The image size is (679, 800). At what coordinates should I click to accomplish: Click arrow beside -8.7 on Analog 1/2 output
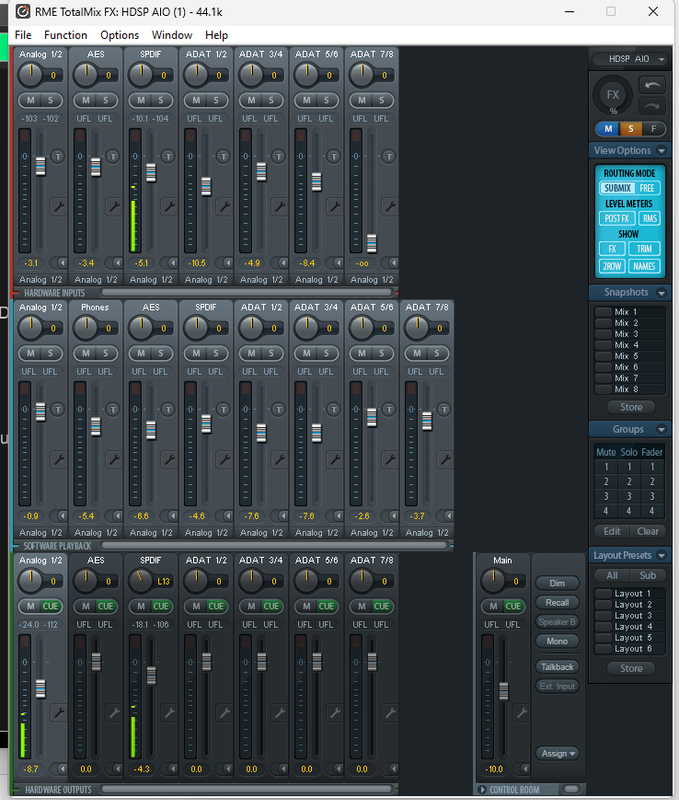62,768
